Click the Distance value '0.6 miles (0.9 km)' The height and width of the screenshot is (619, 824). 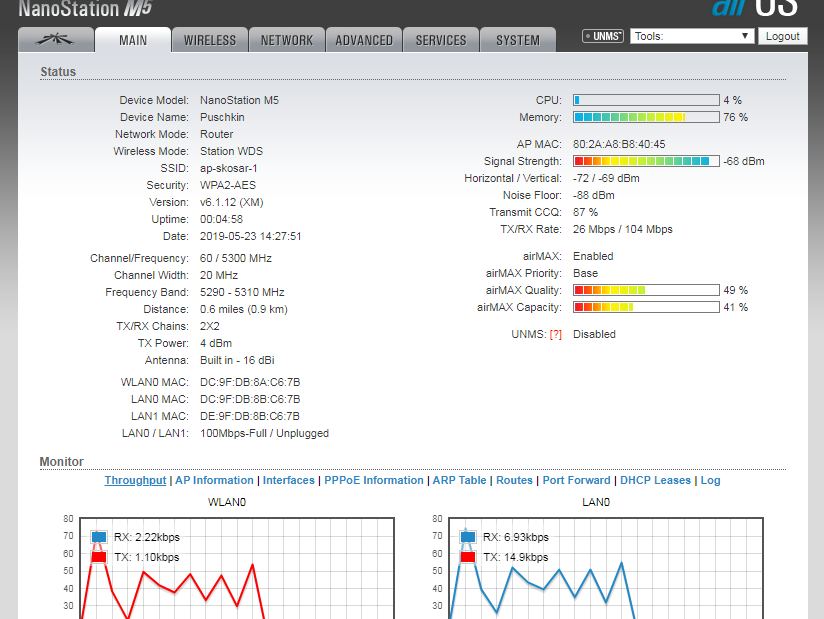click(x=244, y=310)
